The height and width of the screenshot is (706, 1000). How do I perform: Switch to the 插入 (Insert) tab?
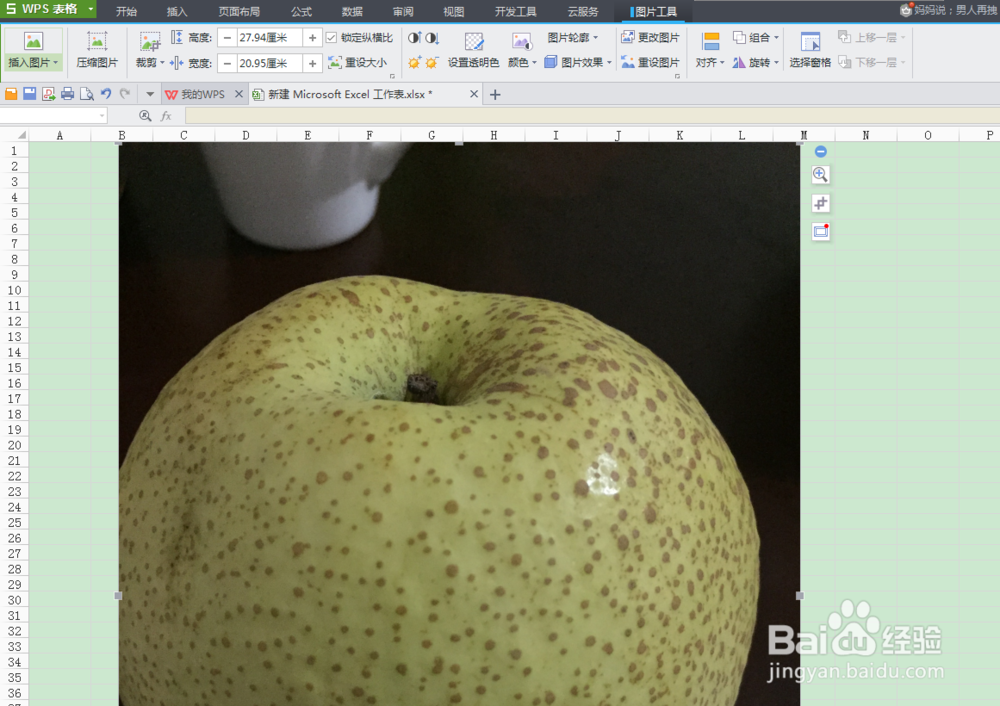point(177,11)
